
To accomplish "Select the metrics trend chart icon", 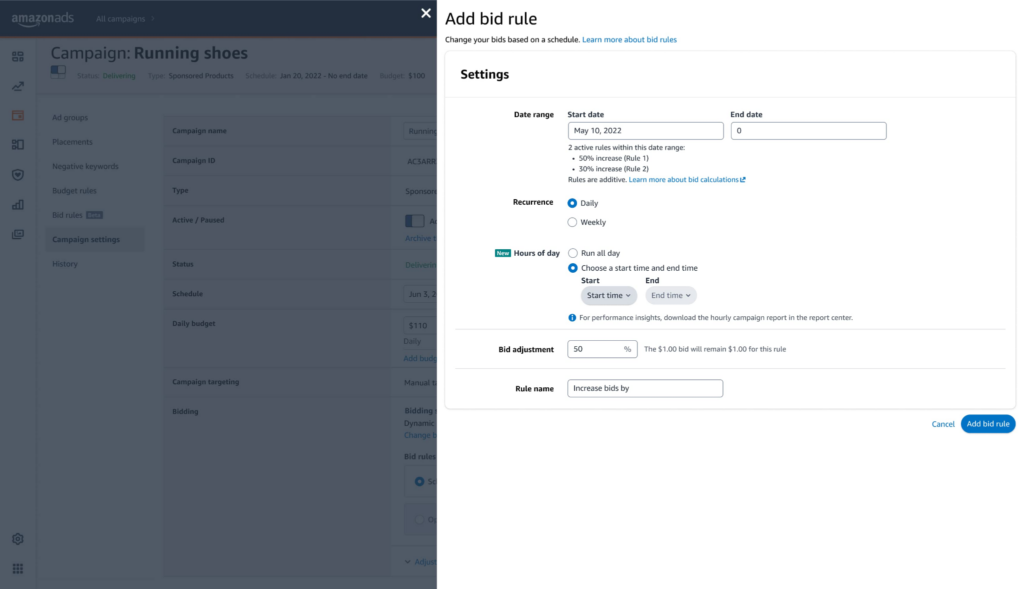I will pyautogui.click(x=17, y=86).
